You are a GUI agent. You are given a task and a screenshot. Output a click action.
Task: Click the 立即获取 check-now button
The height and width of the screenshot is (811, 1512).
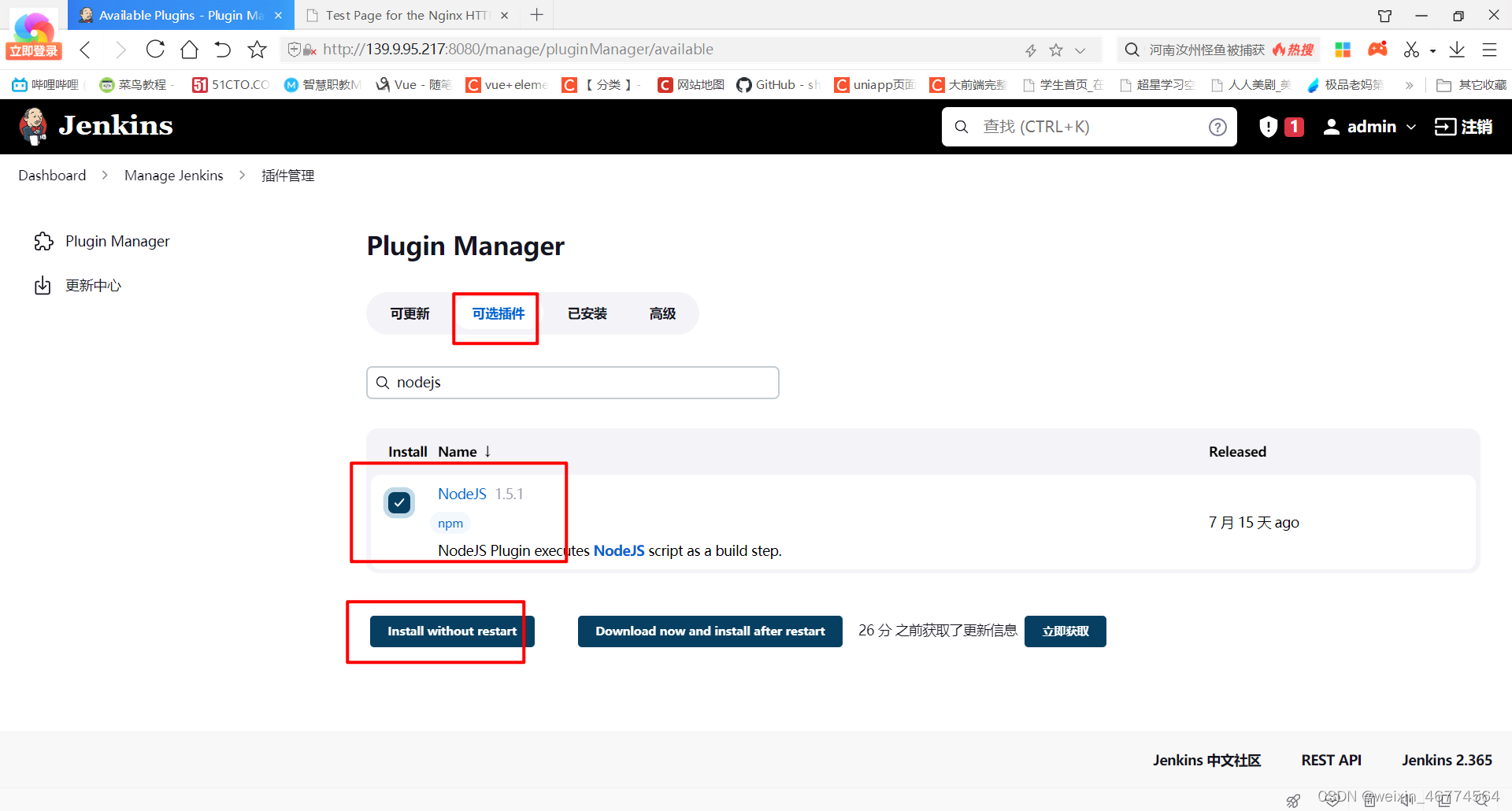click(x=1065, y=631)
